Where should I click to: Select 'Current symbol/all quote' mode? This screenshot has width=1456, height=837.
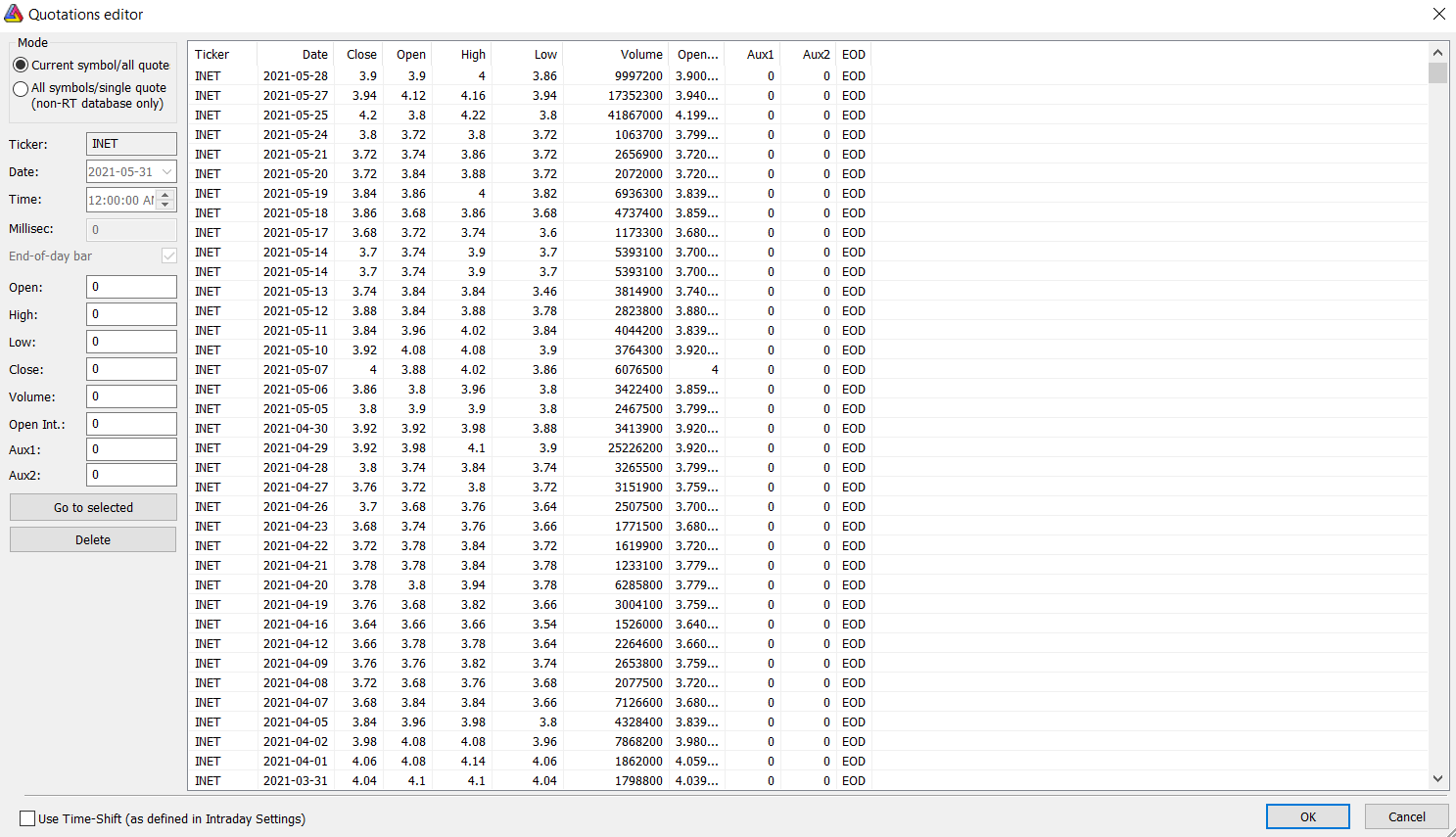(x=21, y=65)
